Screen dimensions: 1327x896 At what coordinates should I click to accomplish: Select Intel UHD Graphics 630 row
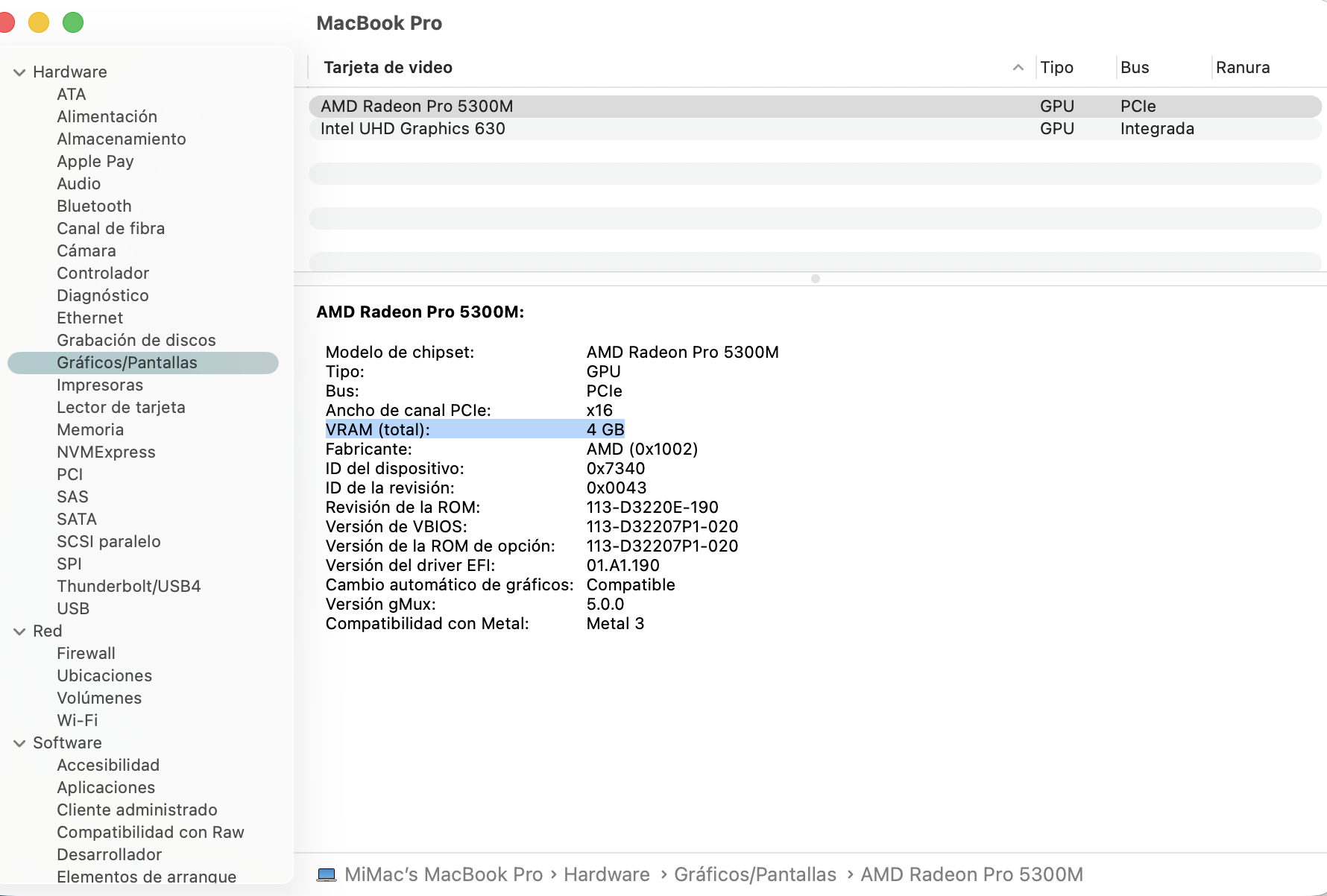click(413, 129)
